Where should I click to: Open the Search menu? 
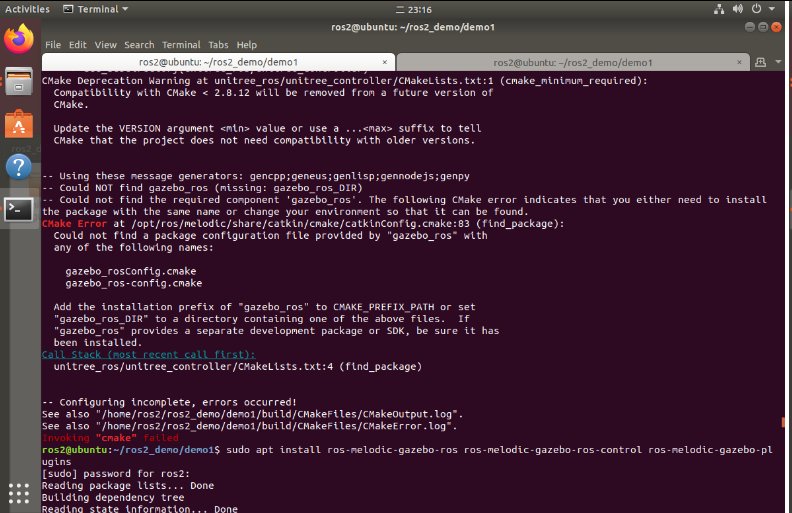tap(139, 45)
